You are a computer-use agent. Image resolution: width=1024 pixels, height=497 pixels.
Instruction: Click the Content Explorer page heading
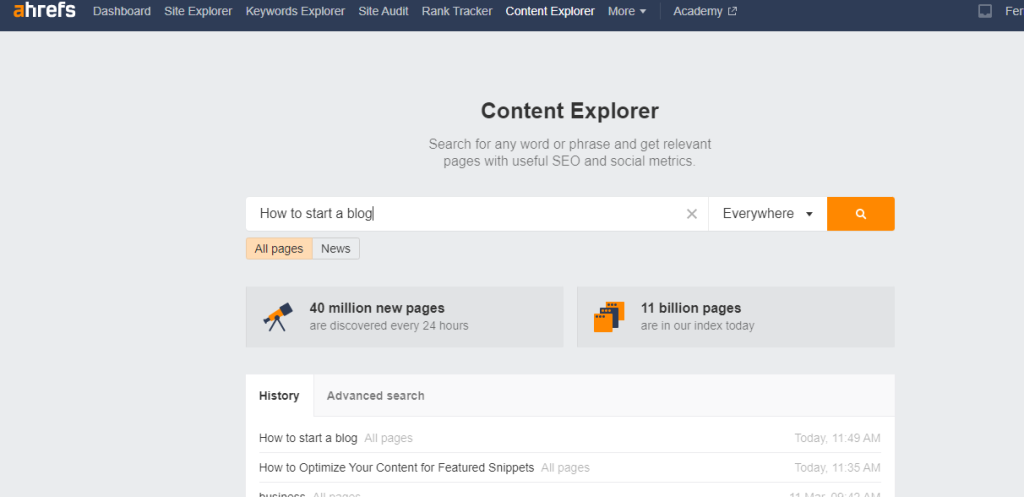(x=569, y=111)
